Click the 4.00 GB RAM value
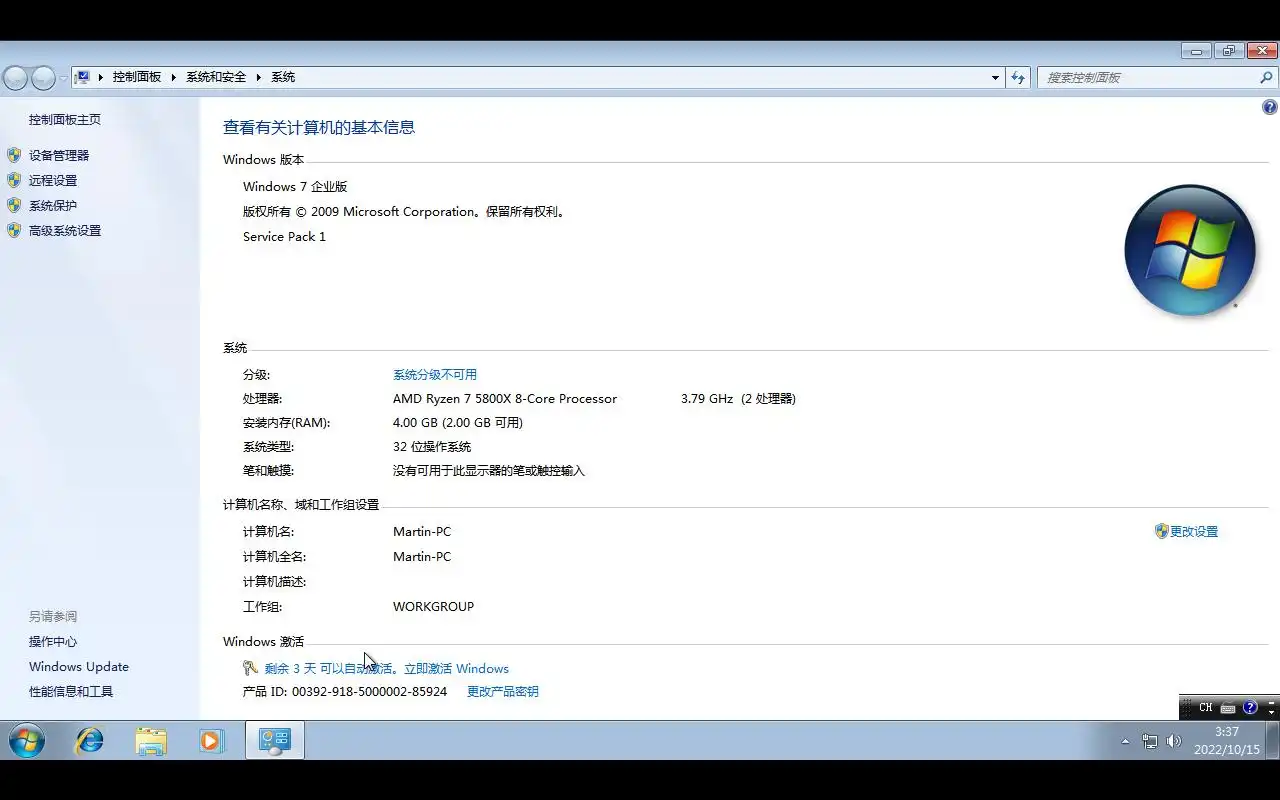Image resolution: width=1280 pixels, height=800 pixels. point(458,422)
